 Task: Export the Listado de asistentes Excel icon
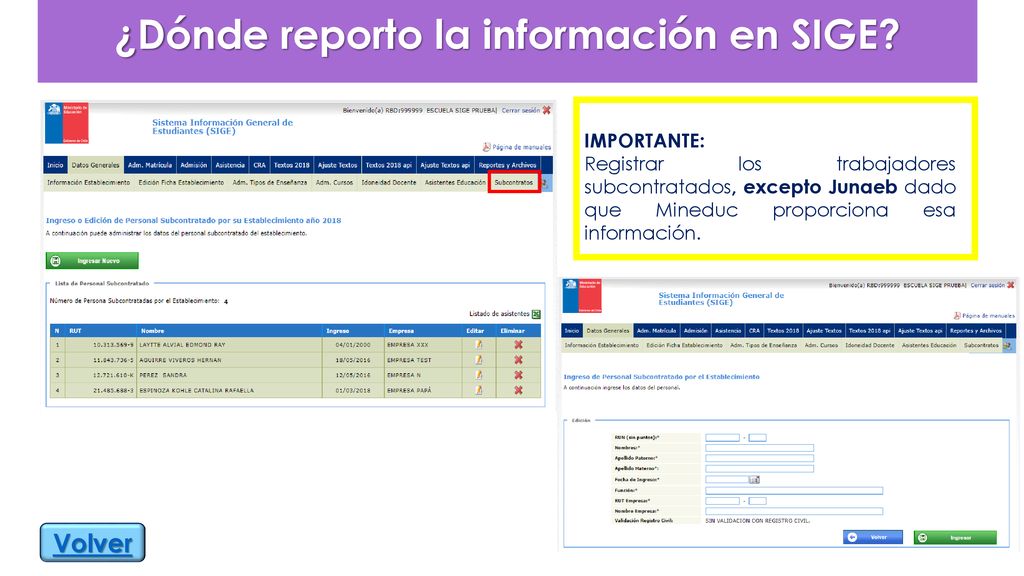(536, 314)
